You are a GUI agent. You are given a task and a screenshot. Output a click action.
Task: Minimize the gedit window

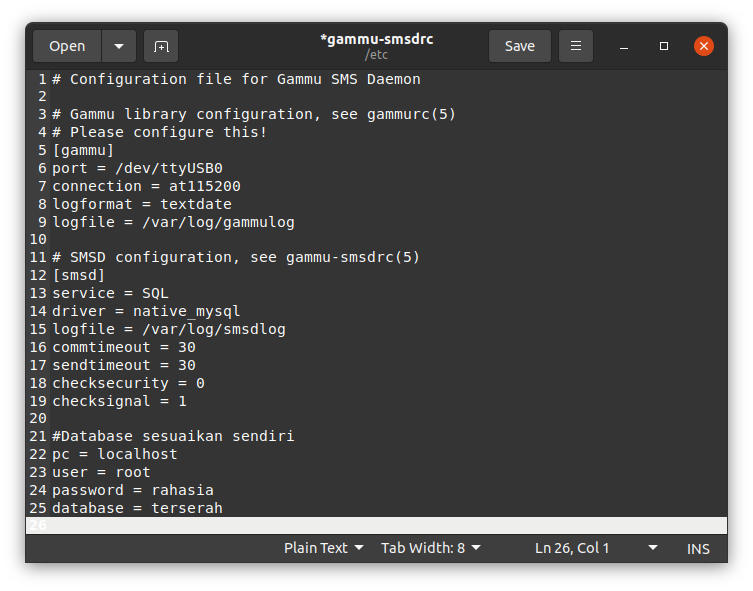click(x=624, y=47)
